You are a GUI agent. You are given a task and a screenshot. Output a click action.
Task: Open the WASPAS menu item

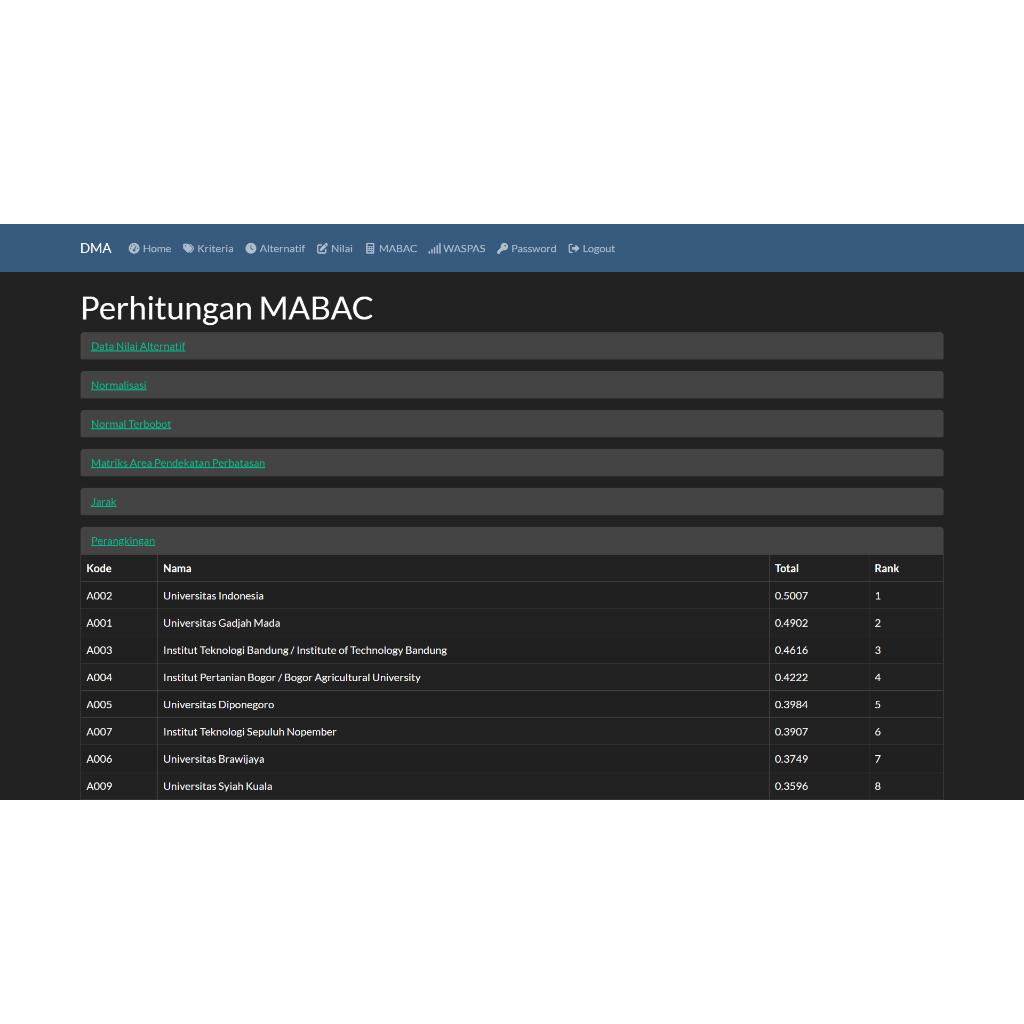(457, 248)
